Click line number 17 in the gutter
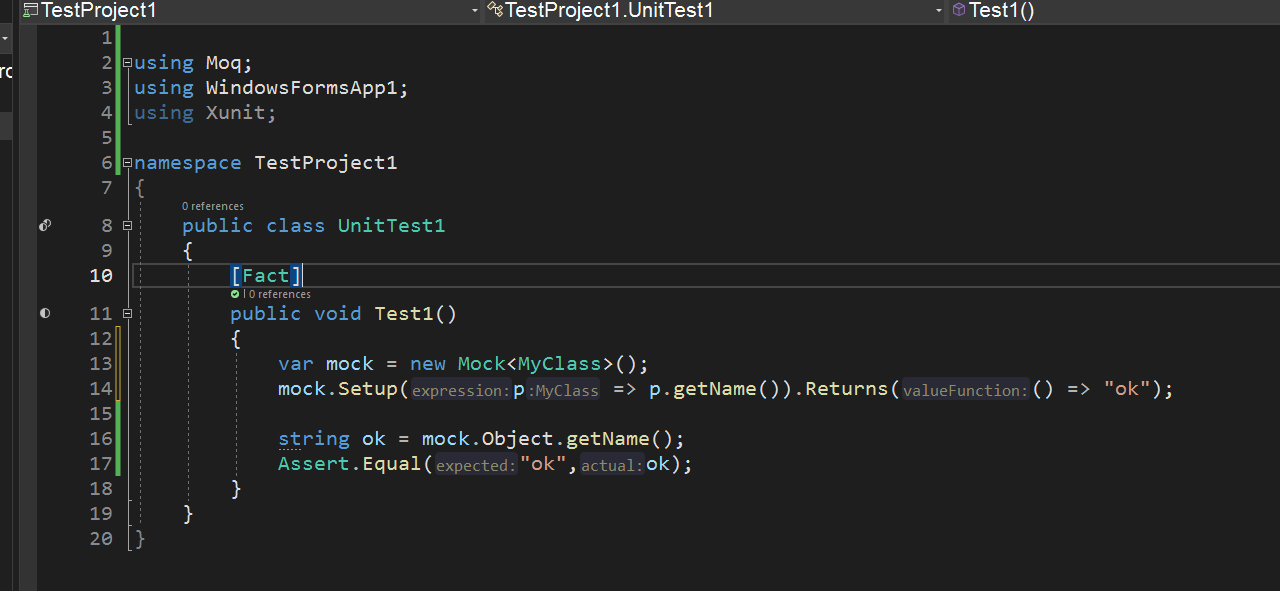This screenshot has width=1280, height=591. coord(101,464)
